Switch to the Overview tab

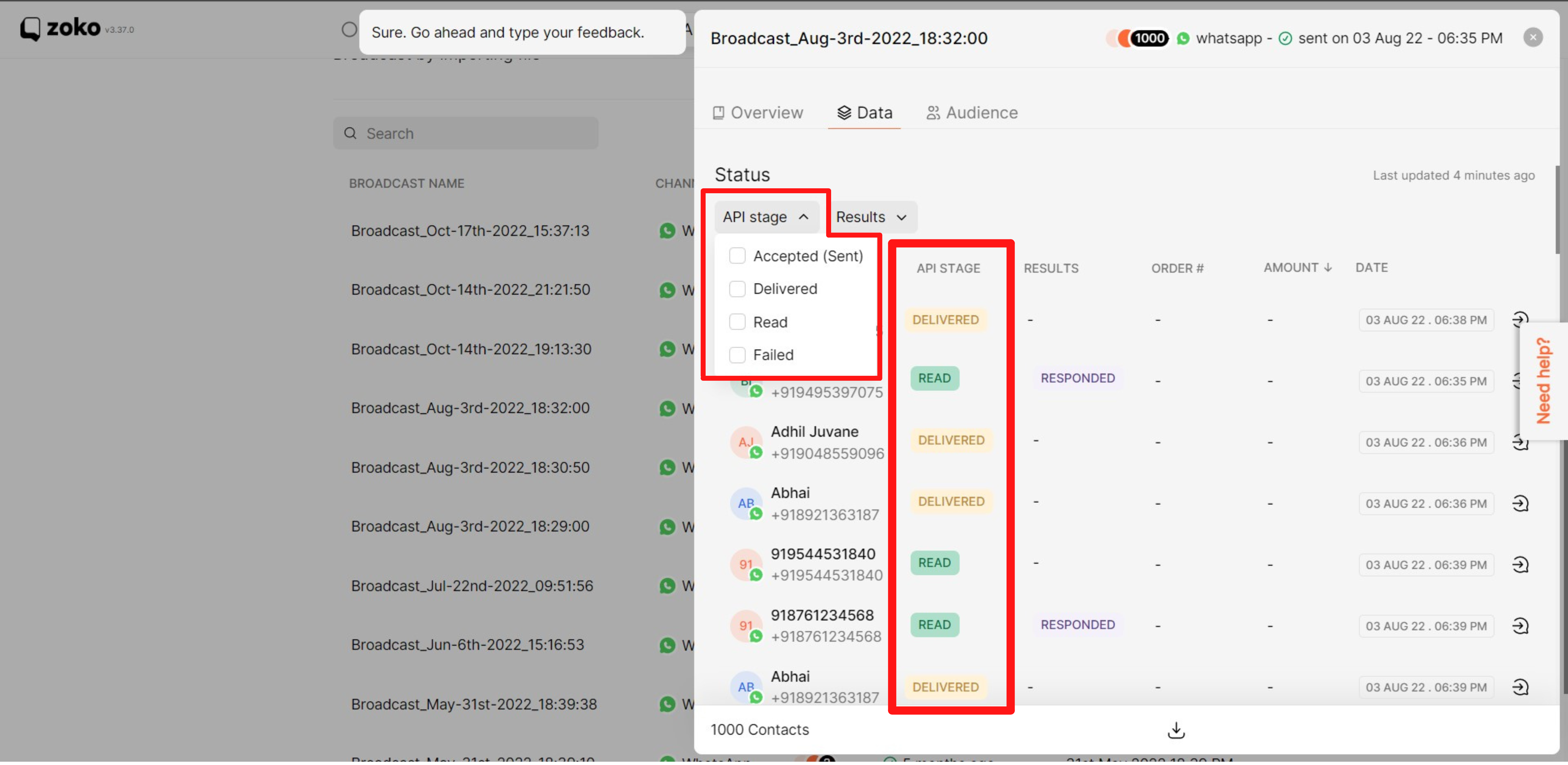(x=758, y=113)
